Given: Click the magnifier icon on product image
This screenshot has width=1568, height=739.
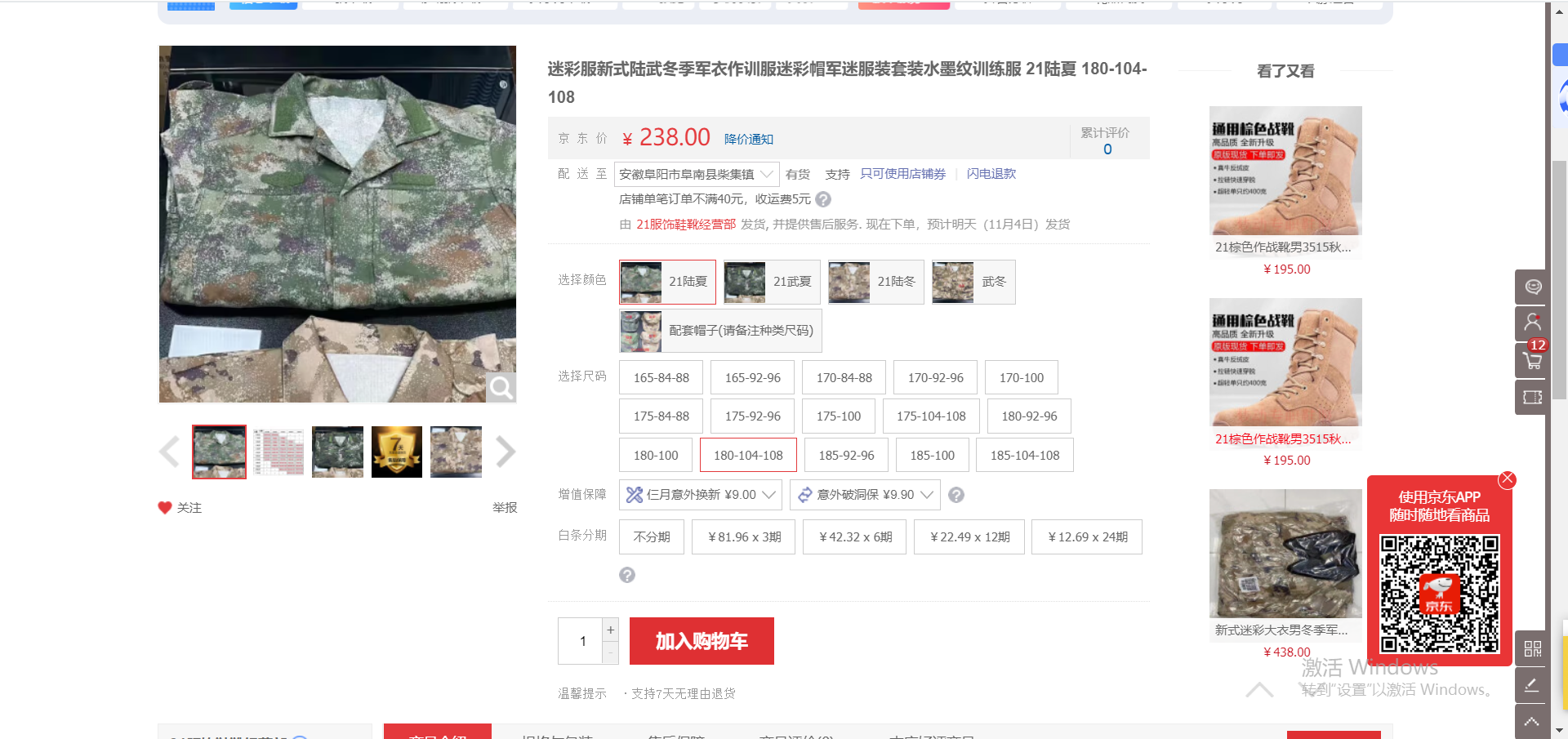Looking at the screenshot, I should pos(501,388).
